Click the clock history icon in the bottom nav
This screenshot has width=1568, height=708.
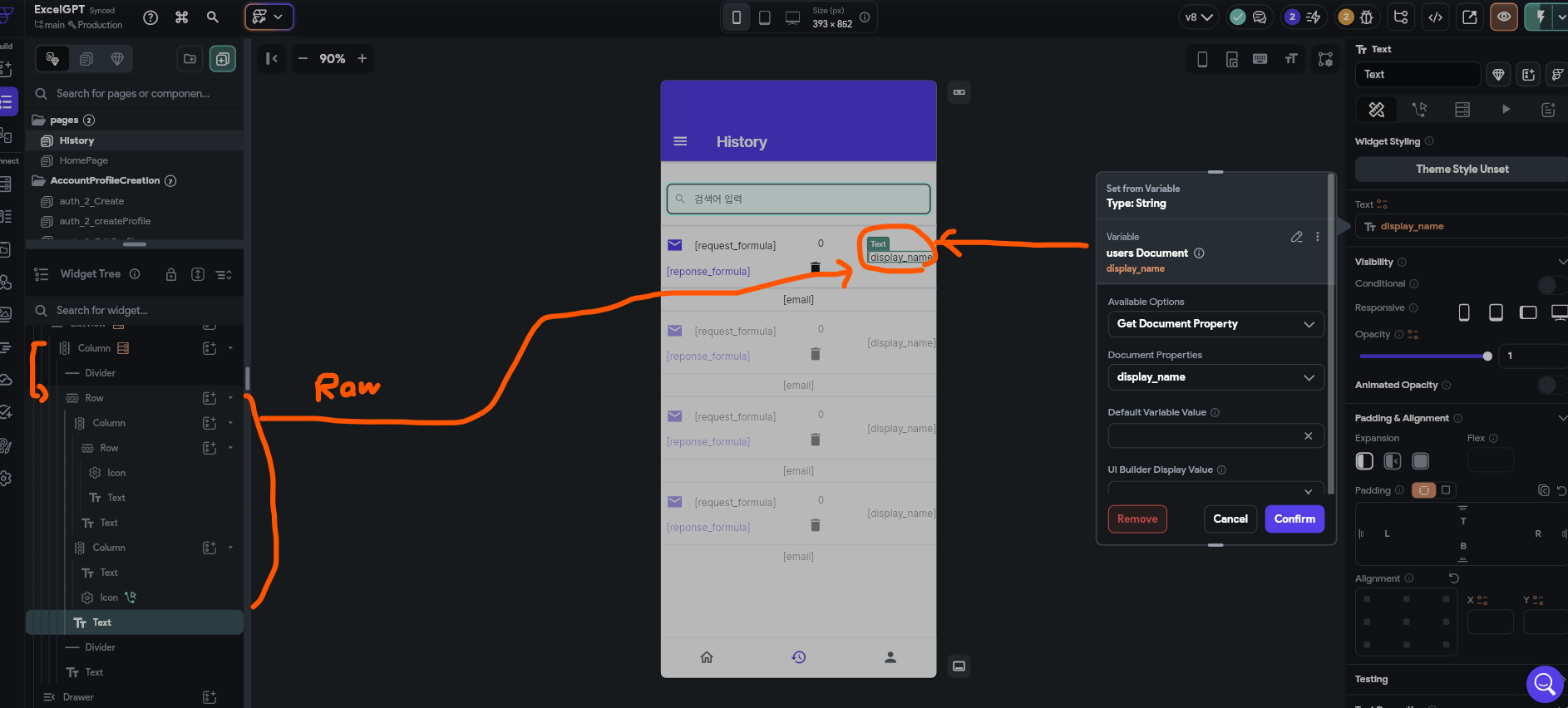click(x=799, y=657)
